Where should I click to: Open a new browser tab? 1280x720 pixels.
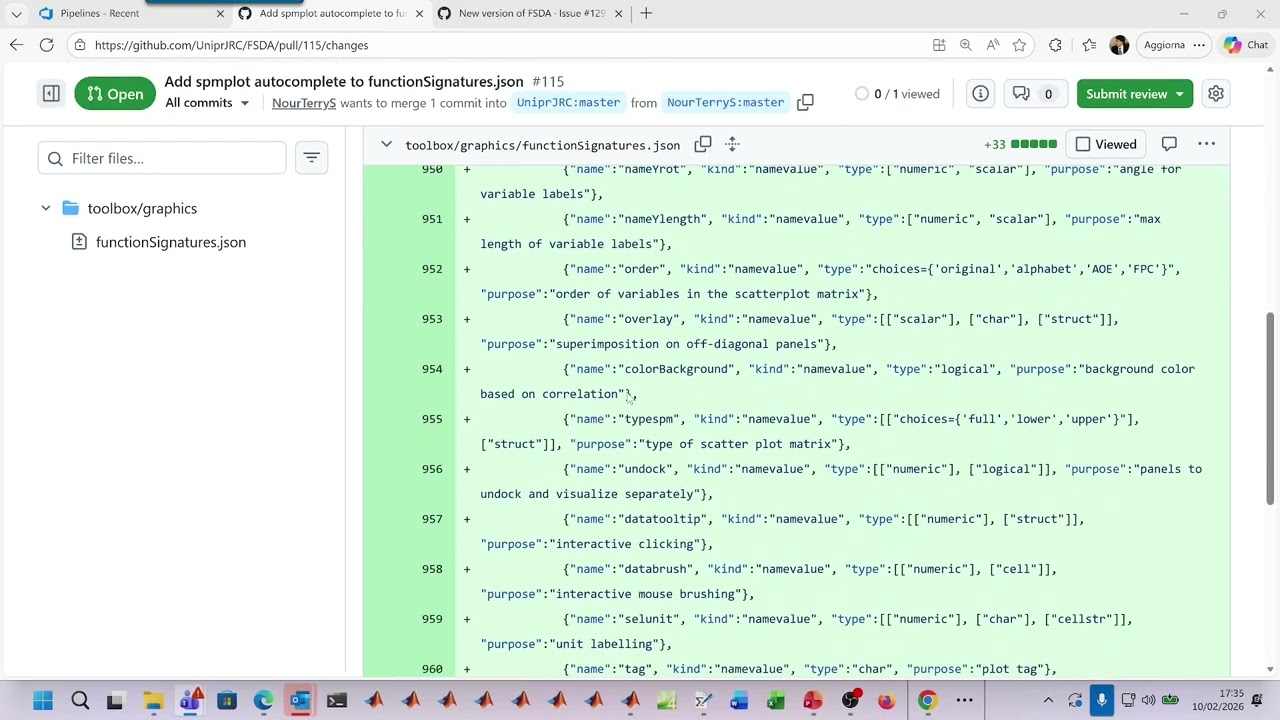646,13
